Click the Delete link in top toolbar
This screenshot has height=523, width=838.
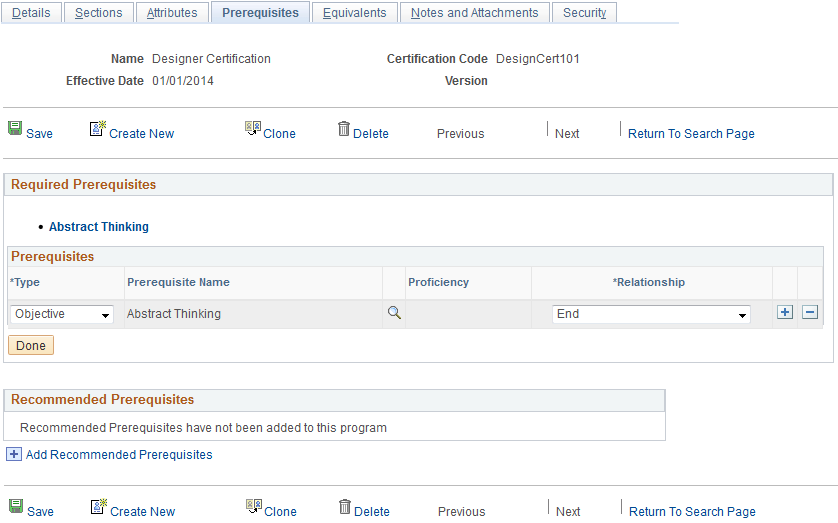(x=371, y=134)
